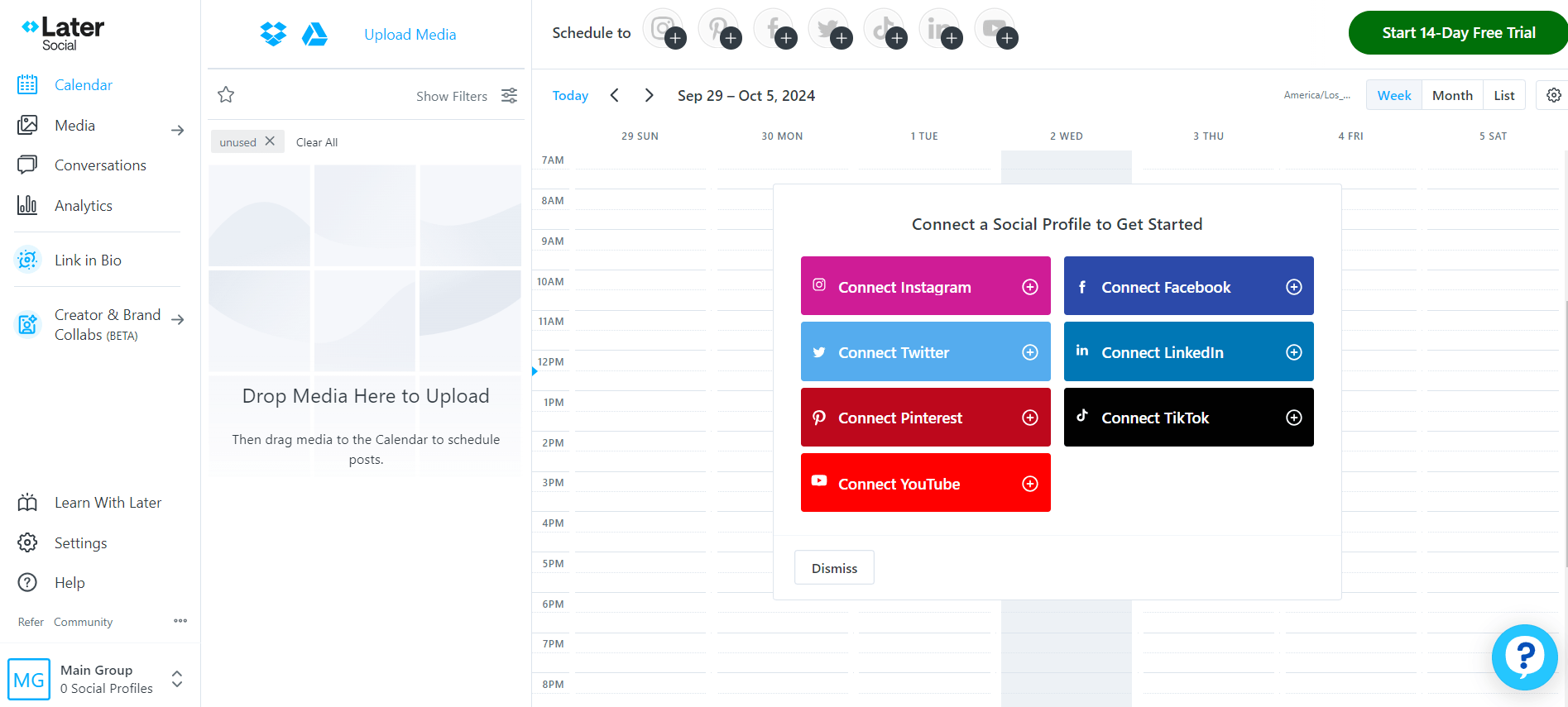Click the Connect TikTok button
The height and width of the screenshot is (707, 1568).
coord(1188,418)
